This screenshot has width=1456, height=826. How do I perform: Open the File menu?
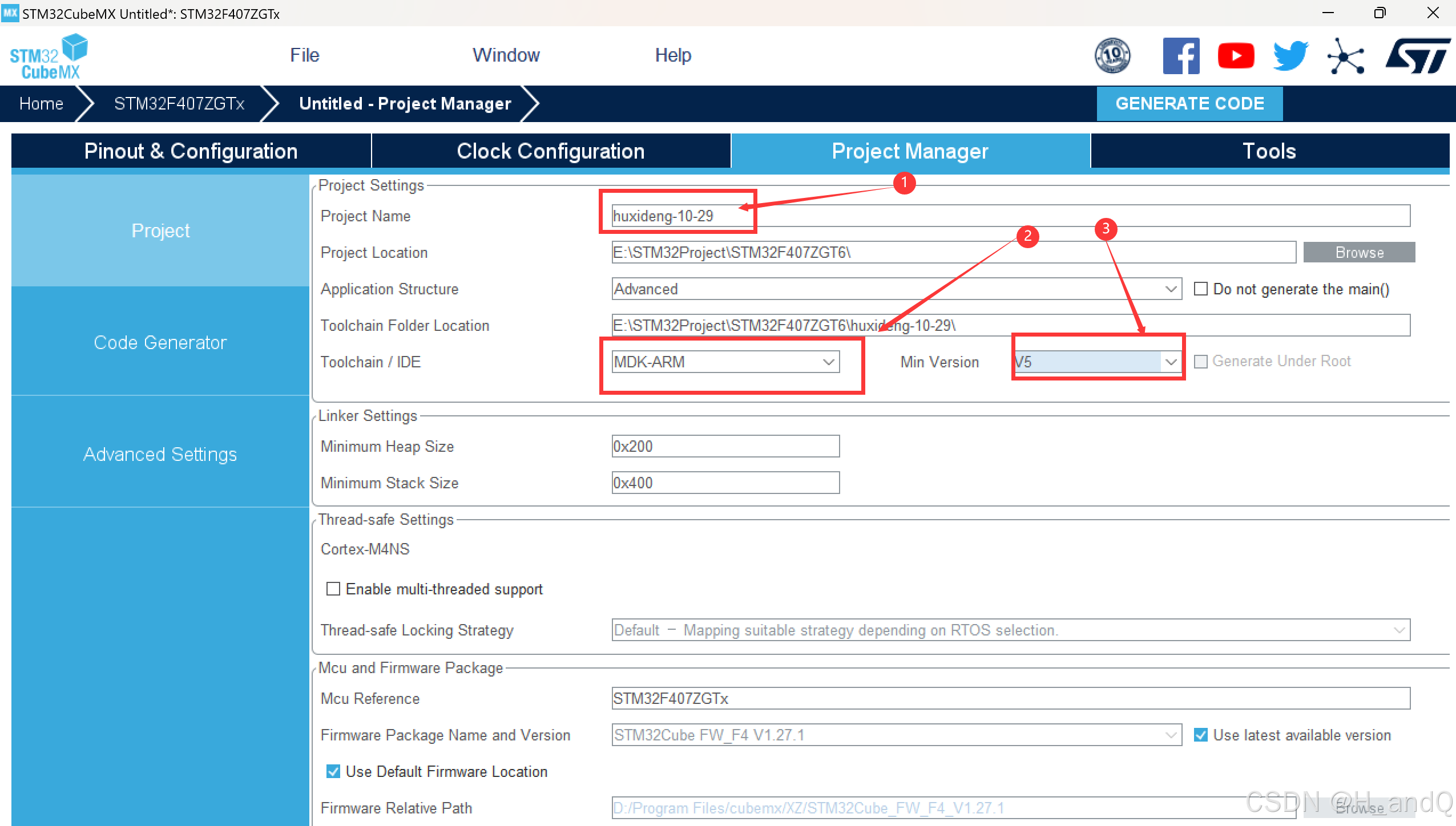tap(304, 55)
